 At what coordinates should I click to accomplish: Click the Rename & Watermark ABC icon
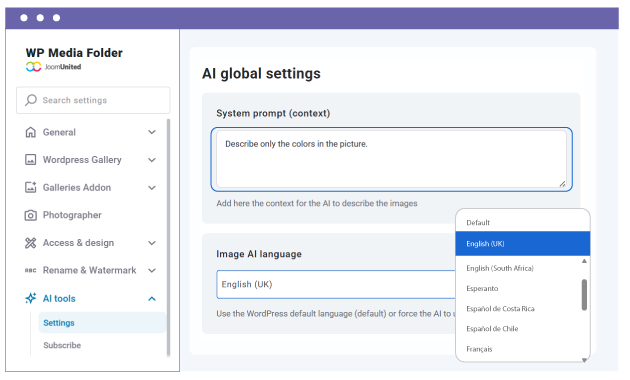click(x=31, y=270)
